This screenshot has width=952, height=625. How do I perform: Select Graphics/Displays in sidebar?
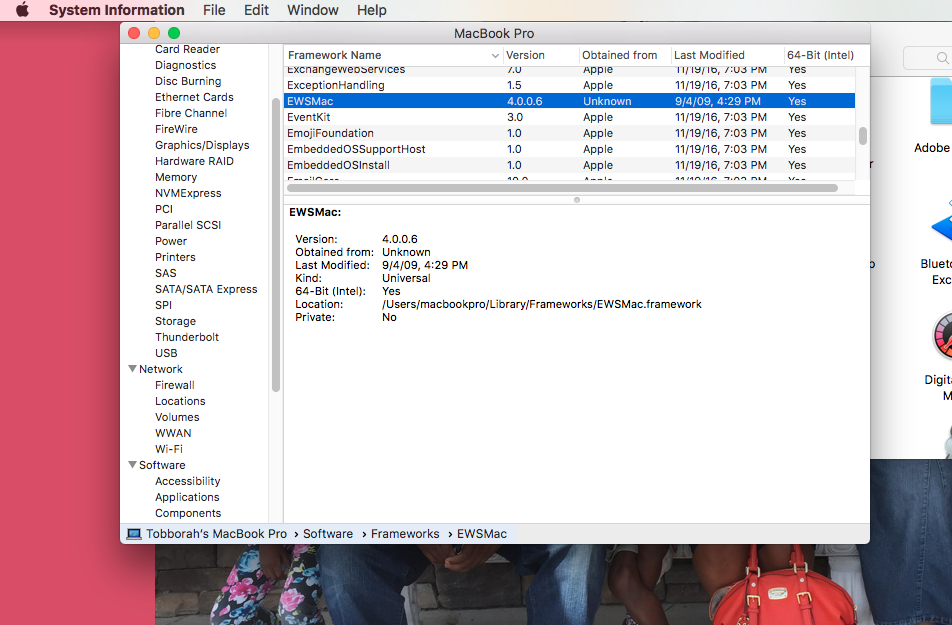[202, 145]
